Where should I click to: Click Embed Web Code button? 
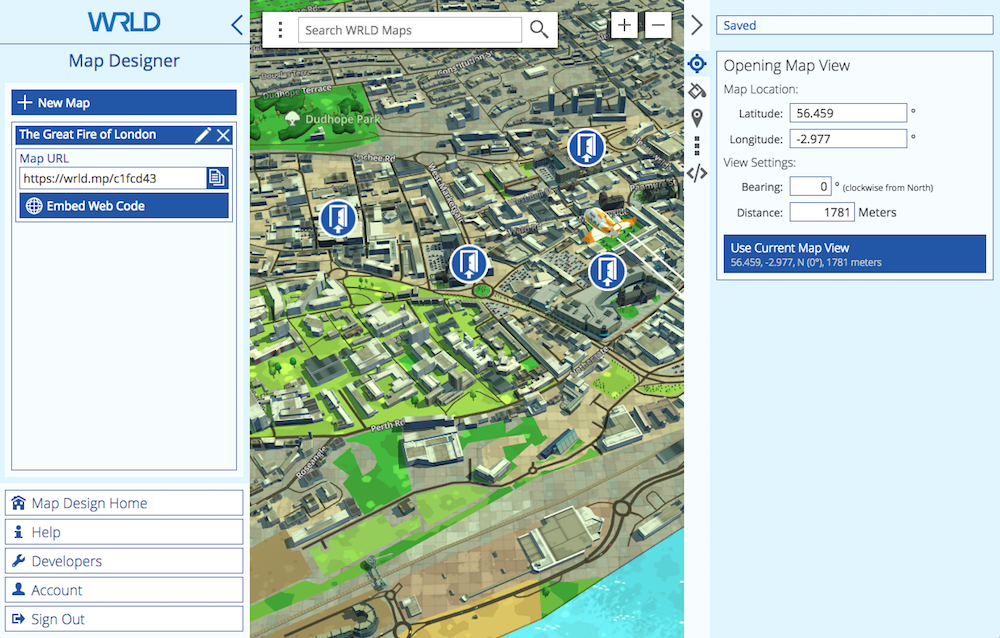click(124, 206)
